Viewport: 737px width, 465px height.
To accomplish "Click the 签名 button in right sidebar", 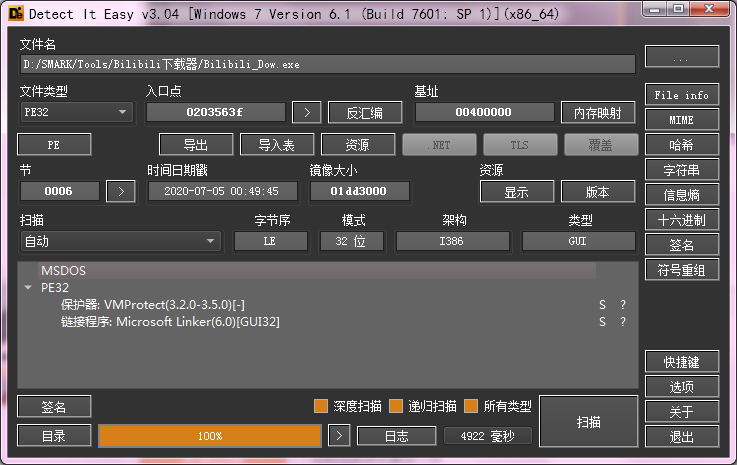I will (682, 244).
